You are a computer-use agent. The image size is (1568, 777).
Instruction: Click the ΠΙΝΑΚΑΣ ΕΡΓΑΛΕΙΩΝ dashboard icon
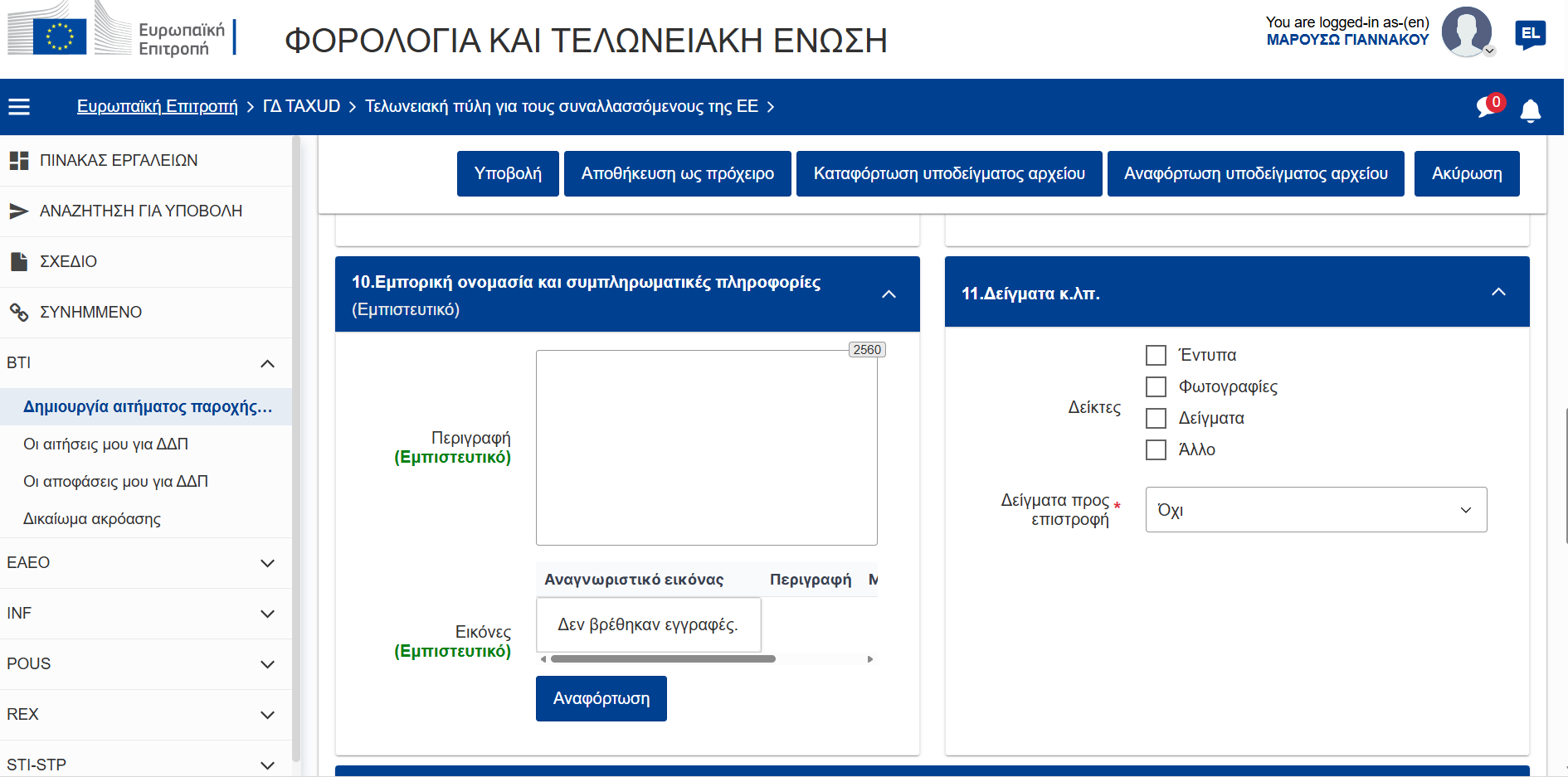pos(19,161)
